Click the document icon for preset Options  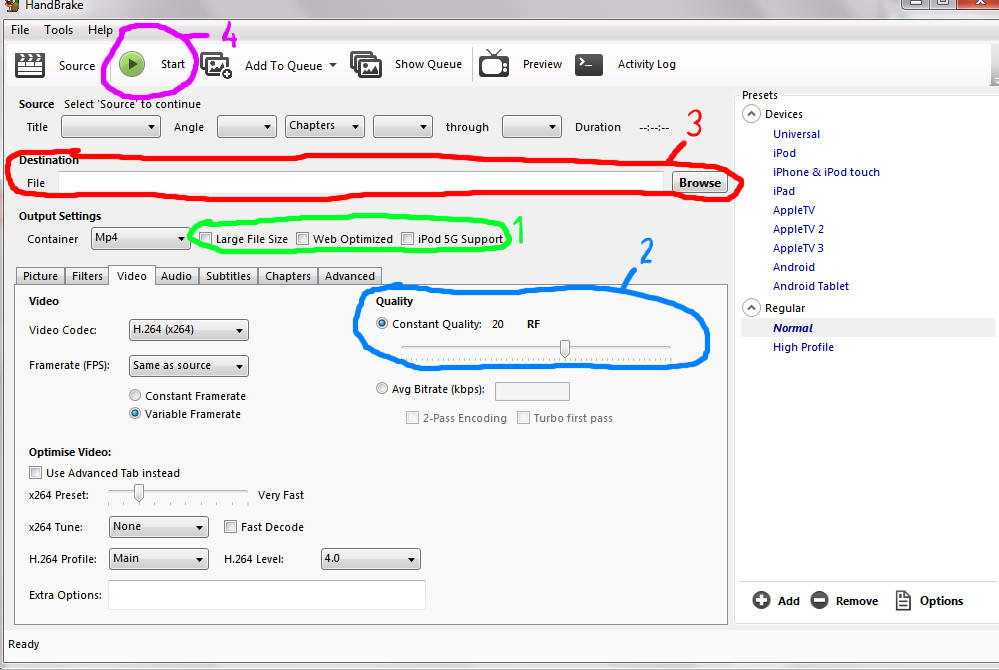(x=903, y=600)
